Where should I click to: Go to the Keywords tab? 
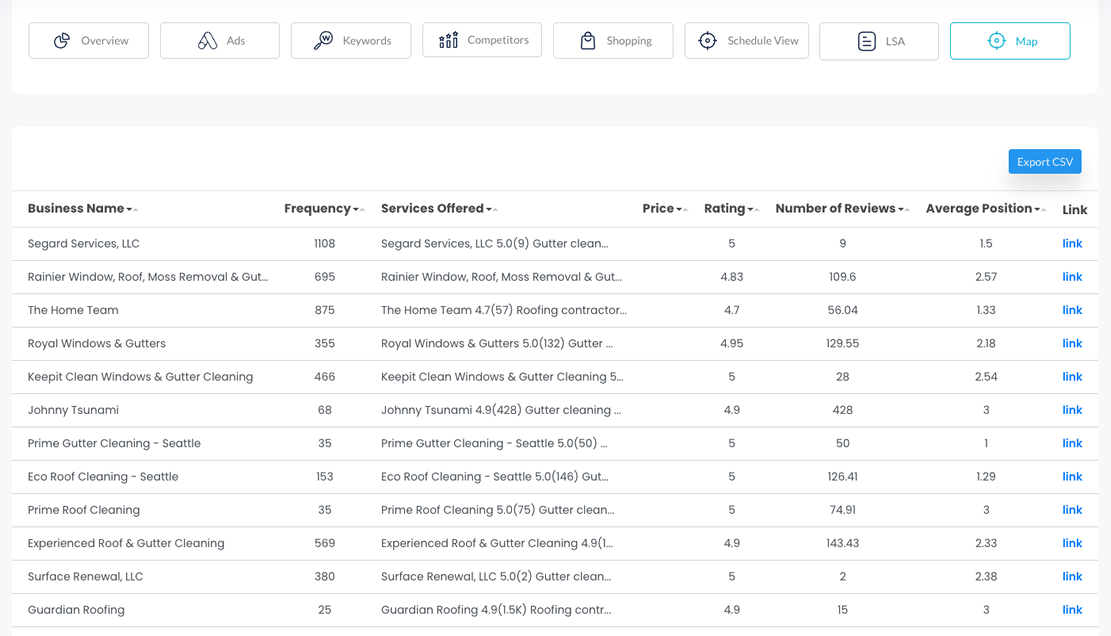click(x=351, y=40)
